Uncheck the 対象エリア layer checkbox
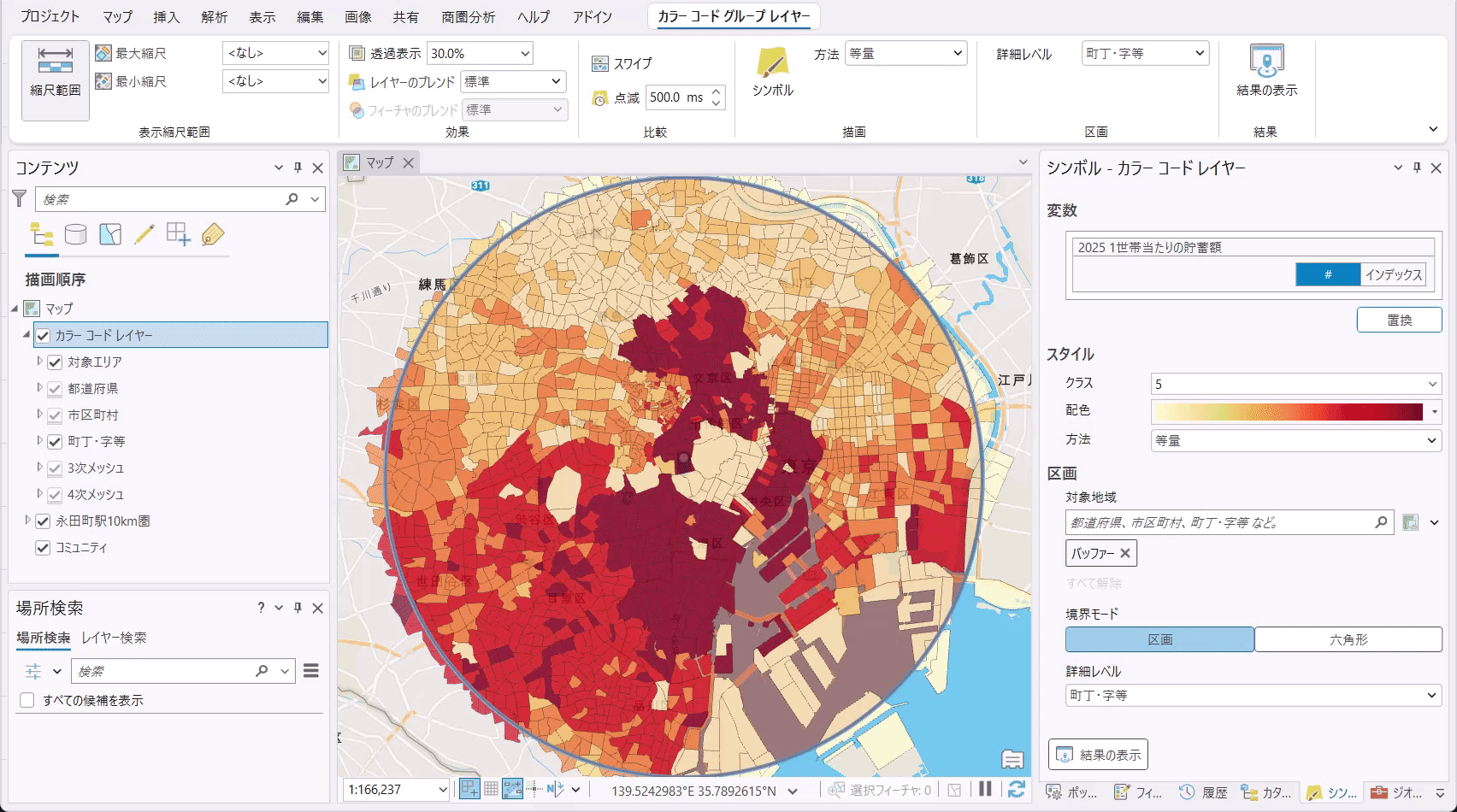 [x=56, y=362]
